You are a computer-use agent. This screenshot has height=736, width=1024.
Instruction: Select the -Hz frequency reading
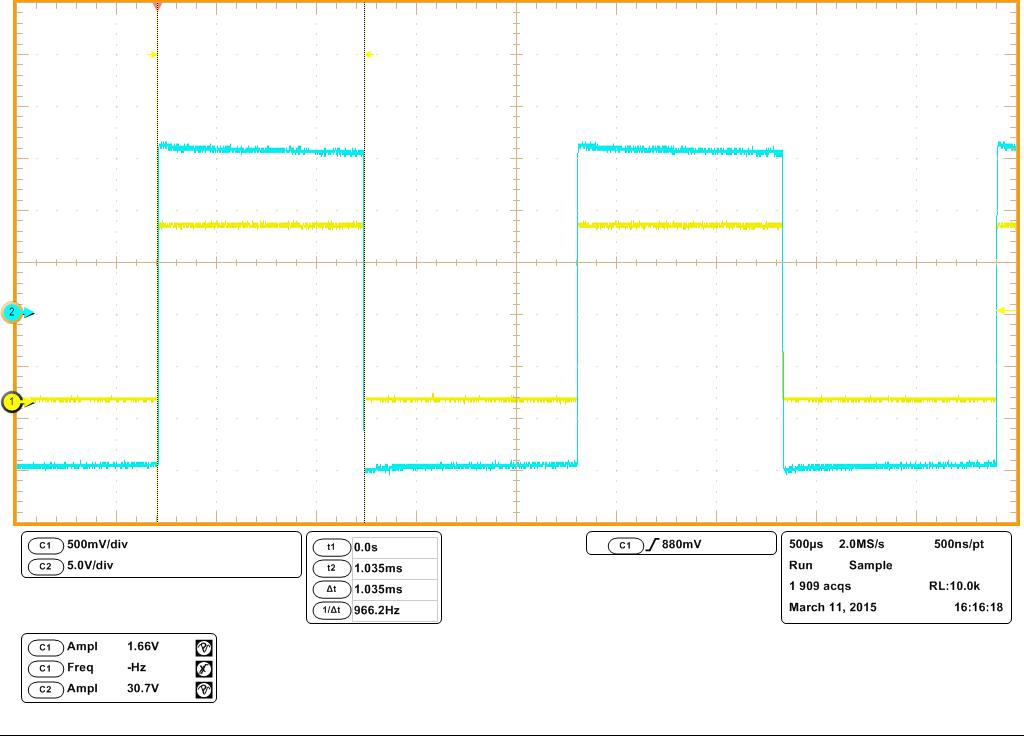pos(136,667)
